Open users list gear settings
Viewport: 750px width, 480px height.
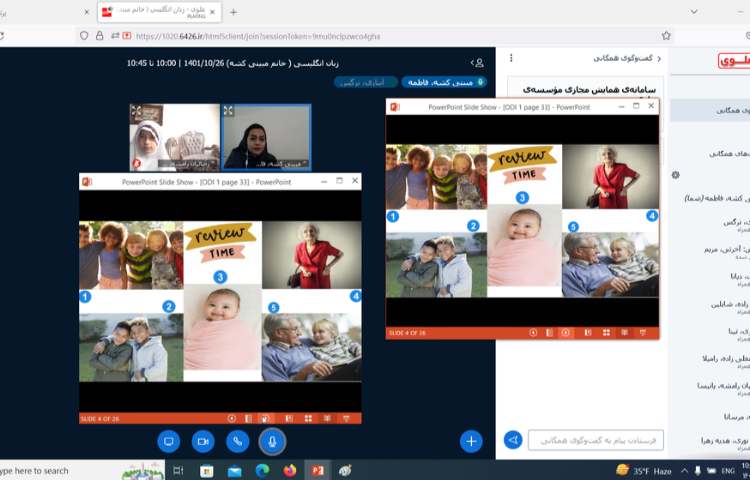coord(675,175)
